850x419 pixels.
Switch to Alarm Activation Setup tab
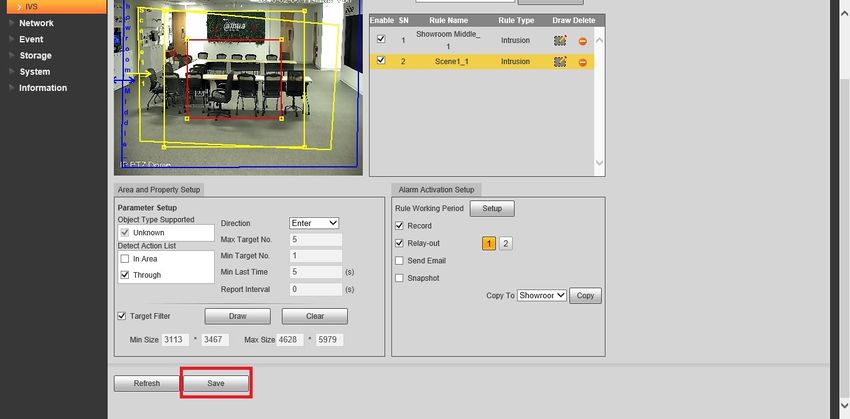[436, 189]
